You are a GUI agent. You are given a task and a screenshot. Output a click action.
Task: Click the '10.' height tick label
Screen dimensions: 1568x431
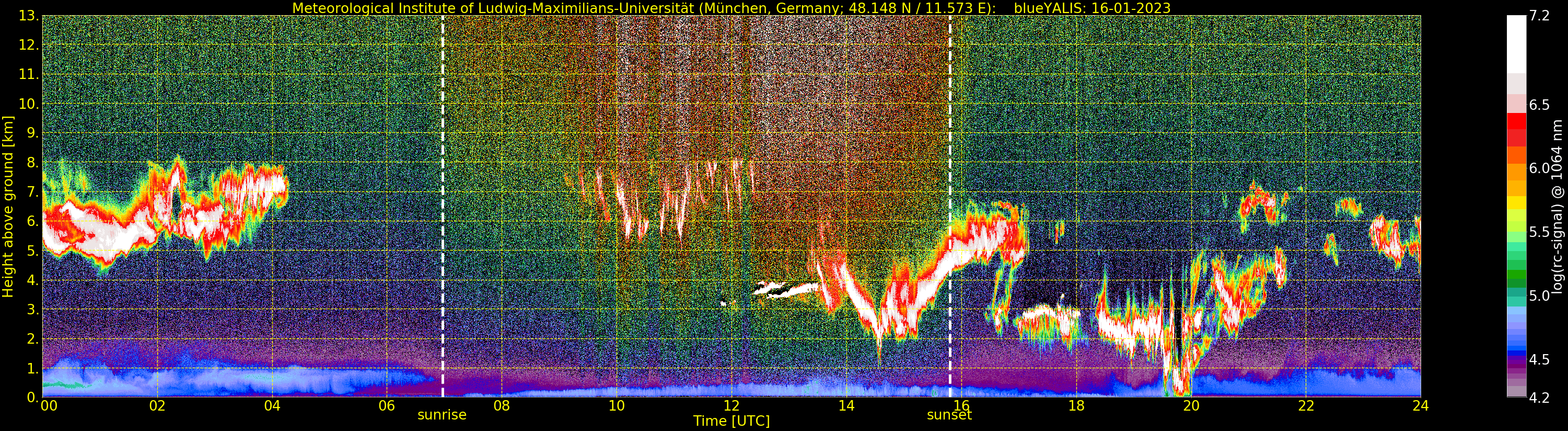coord(30,104)
